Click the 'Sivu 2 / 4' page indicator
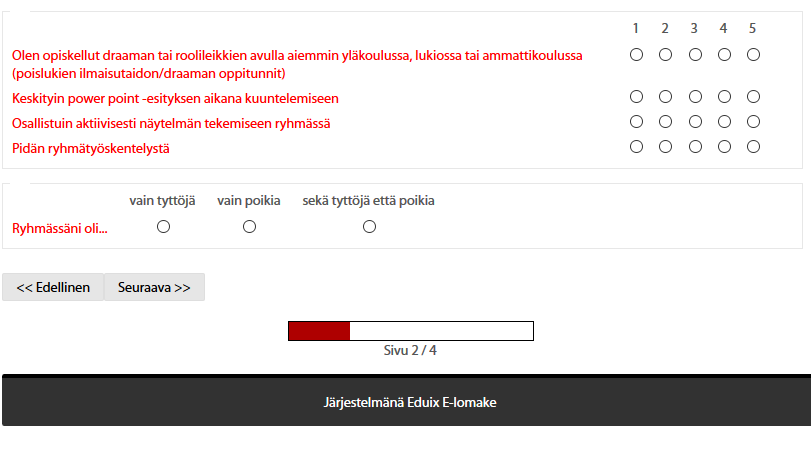This screenshot has height=460, width=811. pyautogui.click(x=410, y=351)
